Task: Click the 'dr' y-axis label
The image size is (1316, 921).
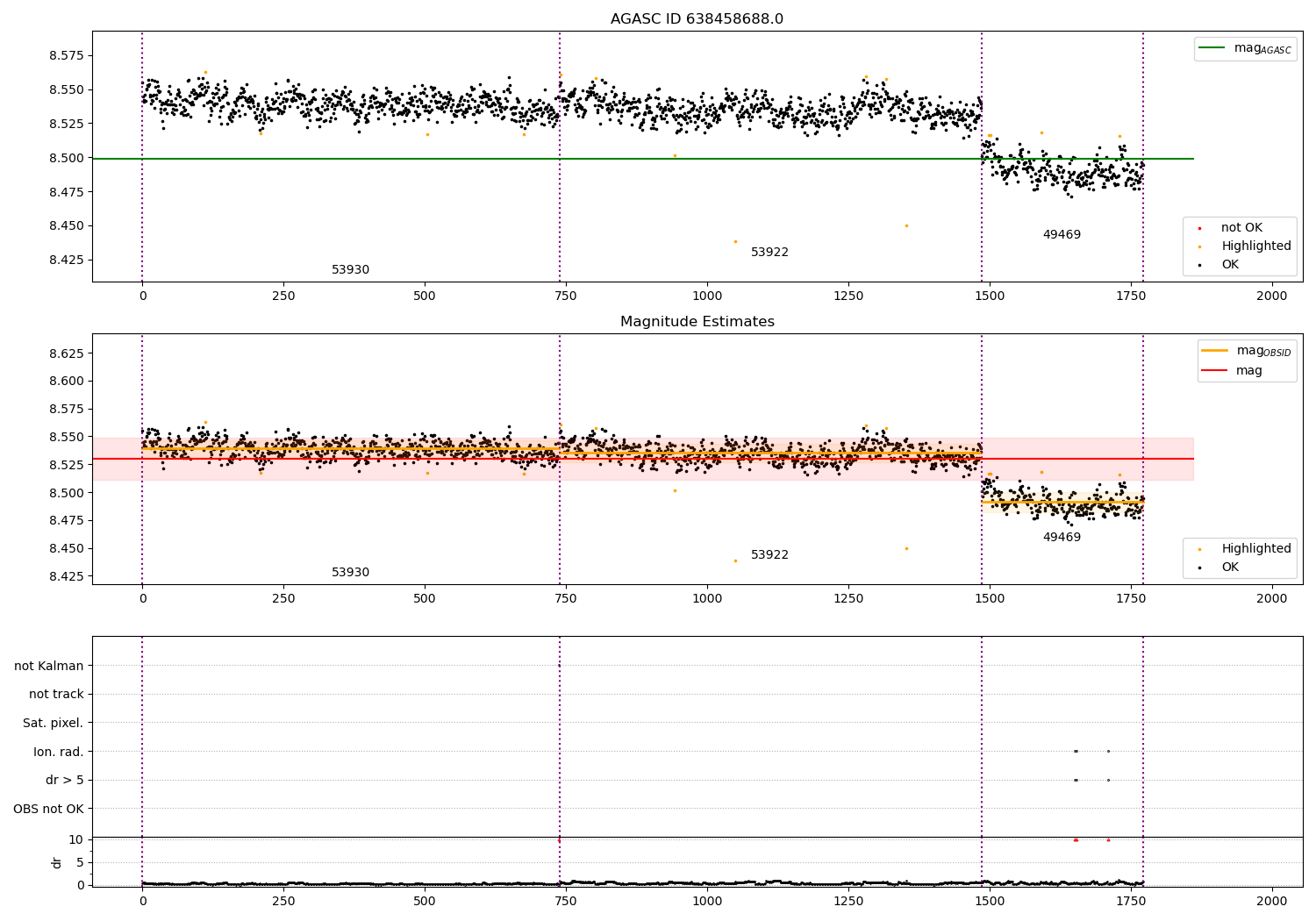Action: pyautogui.click(x=57, y=862)
